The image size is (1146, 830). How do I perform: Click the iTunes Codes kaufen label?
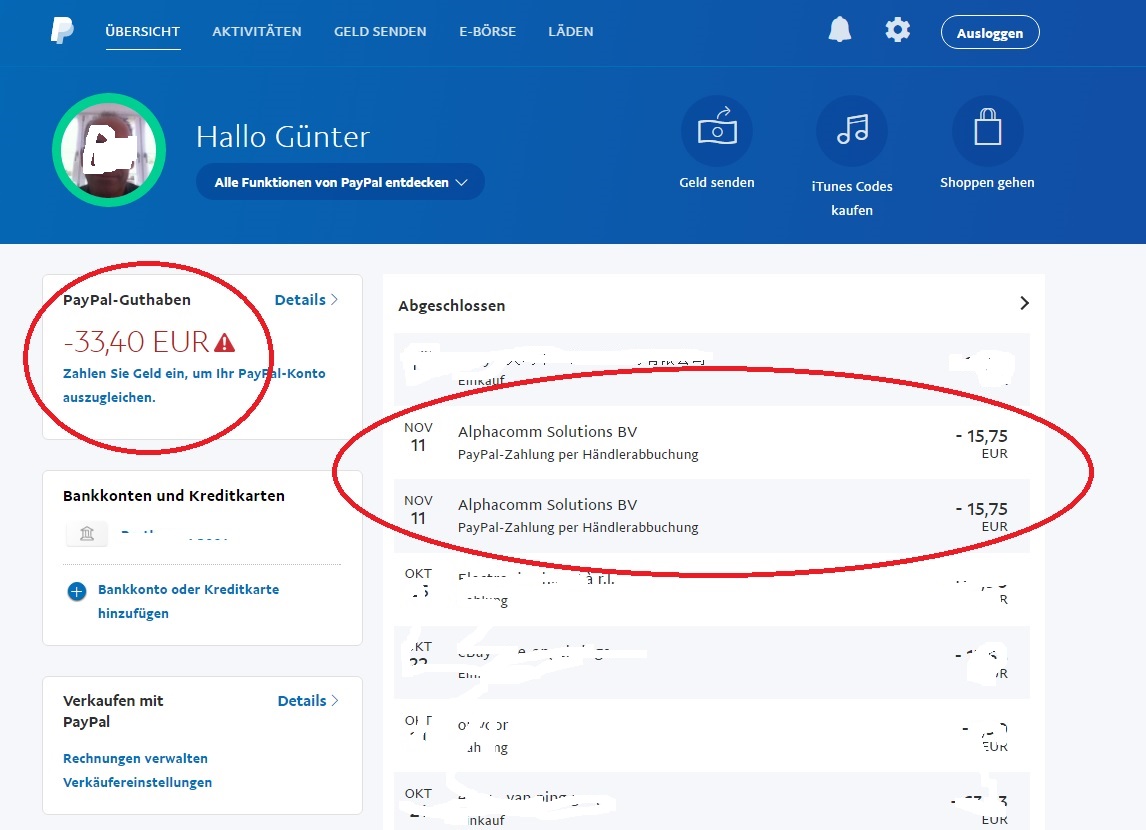pos(852,198)
